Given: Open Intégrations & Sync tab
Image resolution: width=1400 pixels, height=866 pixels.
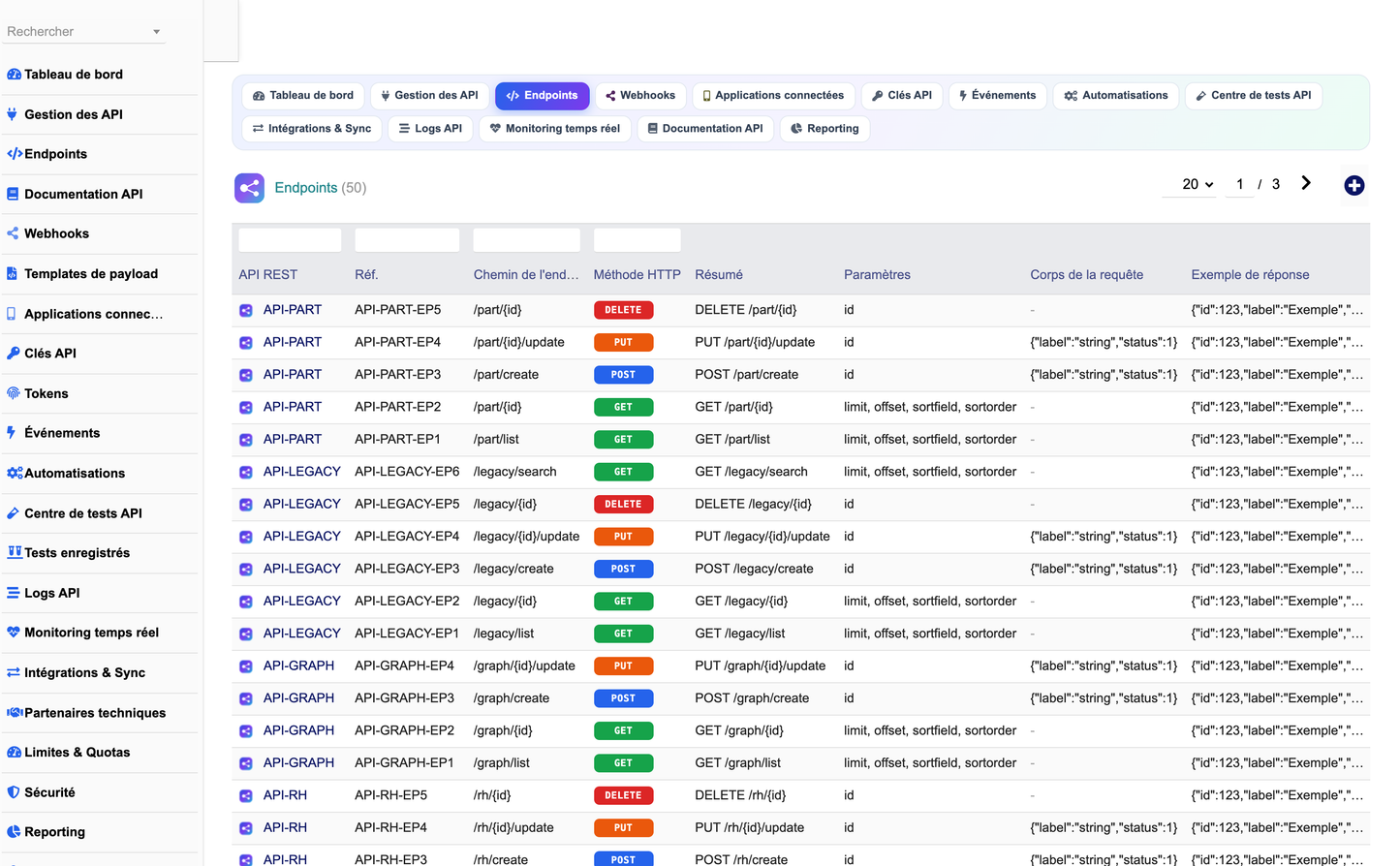Looking at the screenshot, I should (x=312, y=129).
